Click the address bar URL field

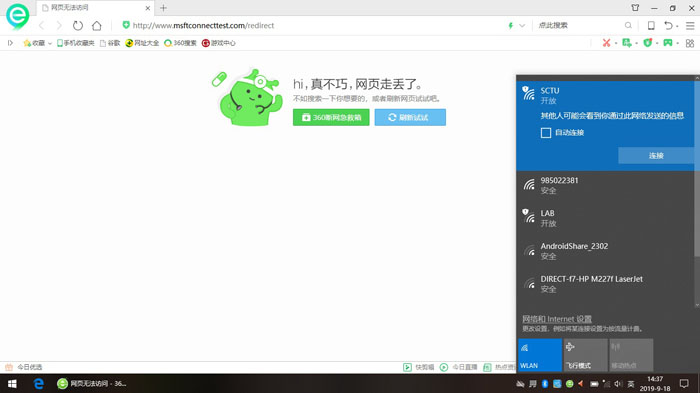[x=312, y=25]
